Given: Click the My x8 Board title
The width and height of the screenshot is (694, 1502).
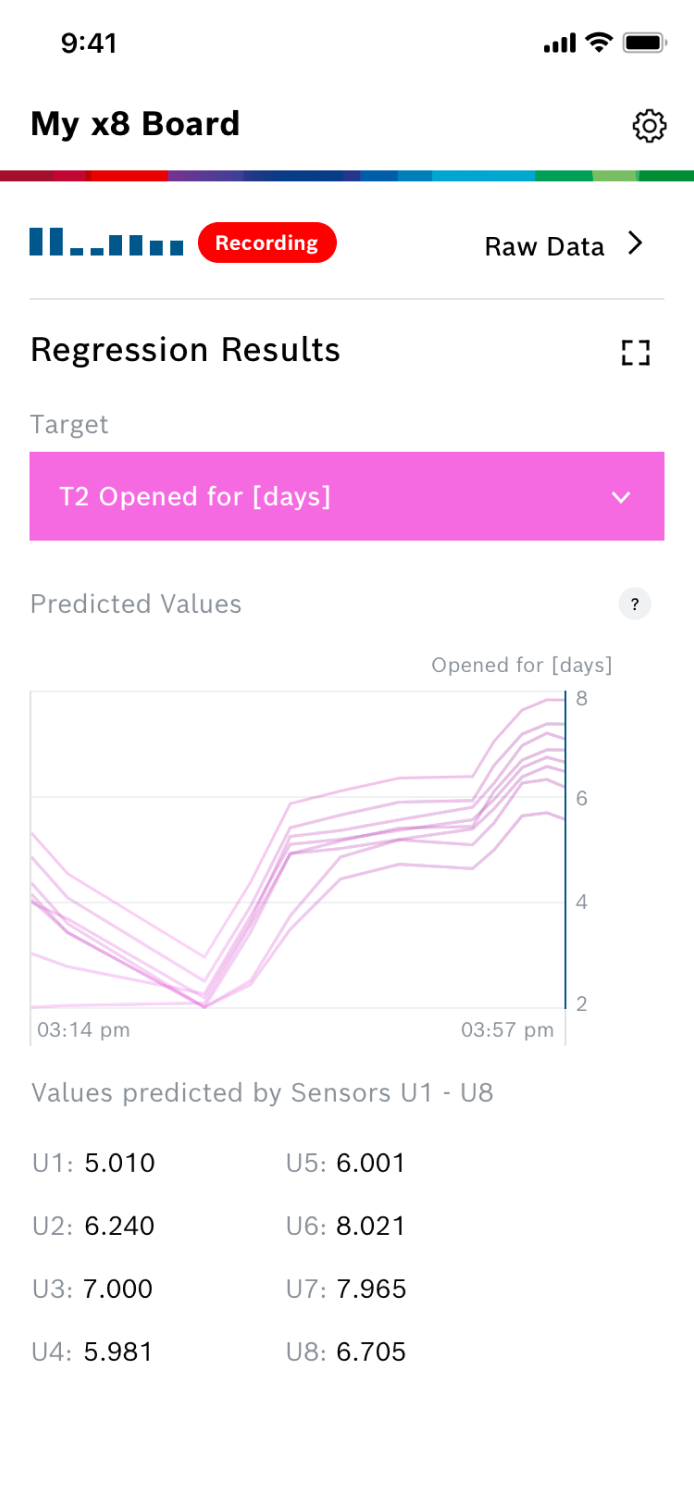Looking at the screenshot, I should [135, 124].
